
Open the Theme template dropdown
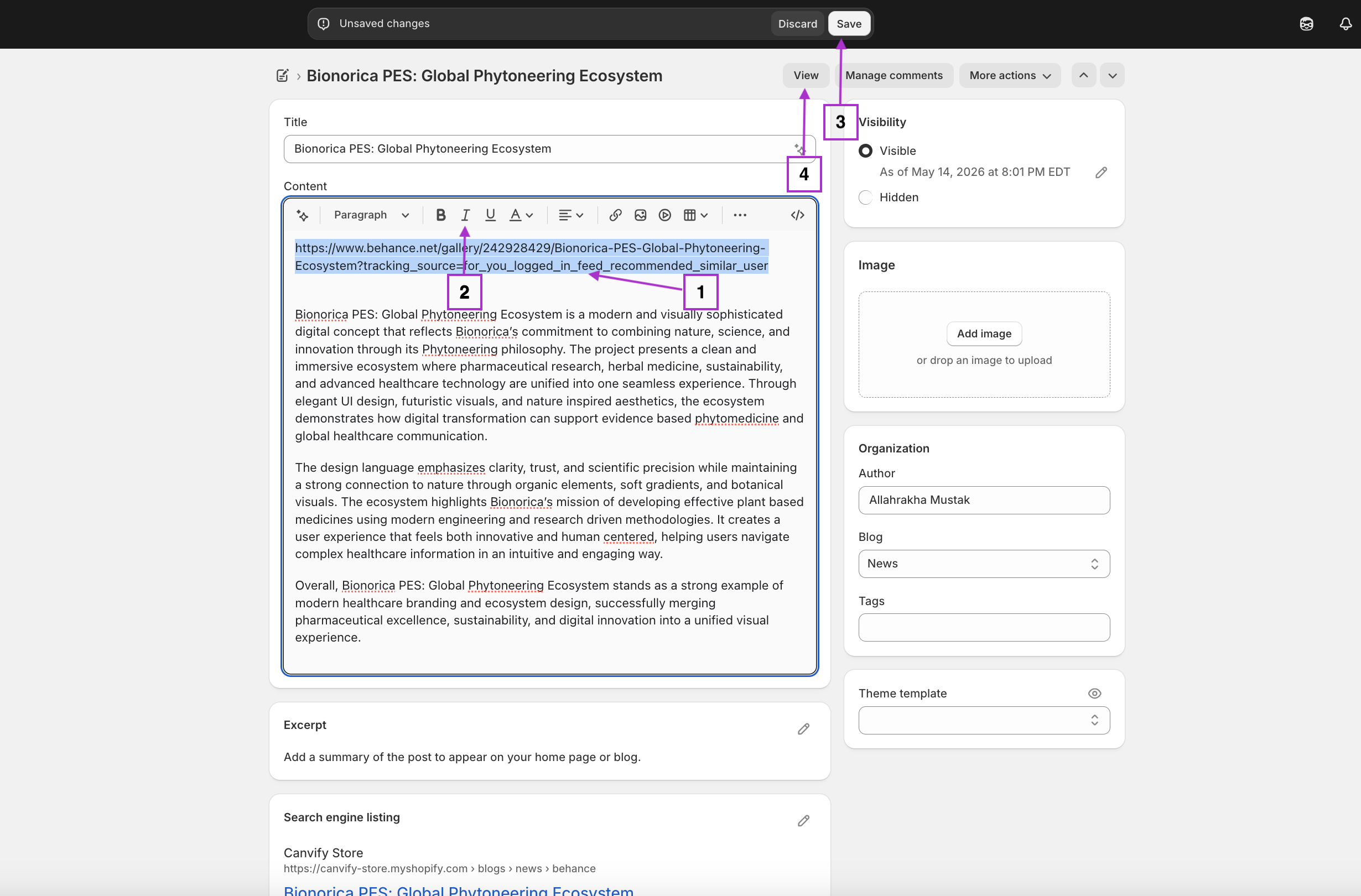[984, 720]
